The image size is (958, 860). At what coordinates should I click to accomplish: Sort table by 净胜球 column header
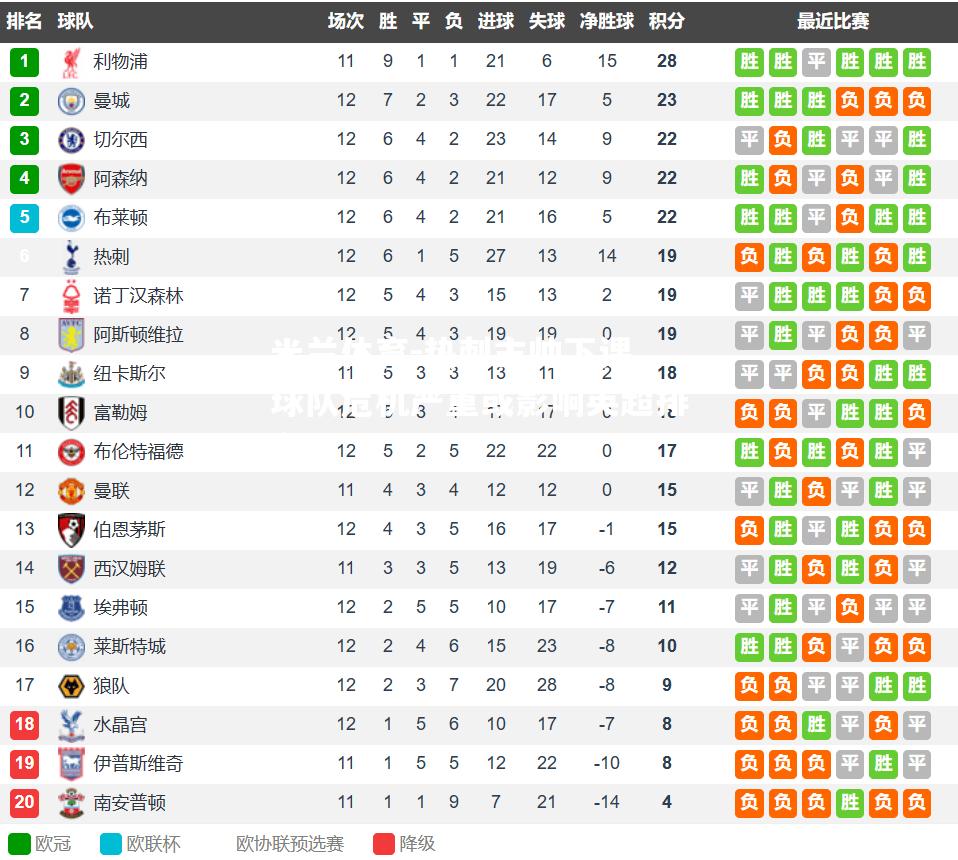tap(607, 21)
